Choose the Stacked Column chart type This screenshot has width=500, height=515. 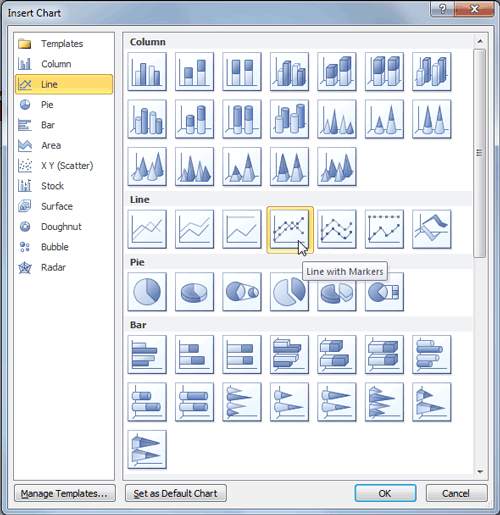[194, 71]
